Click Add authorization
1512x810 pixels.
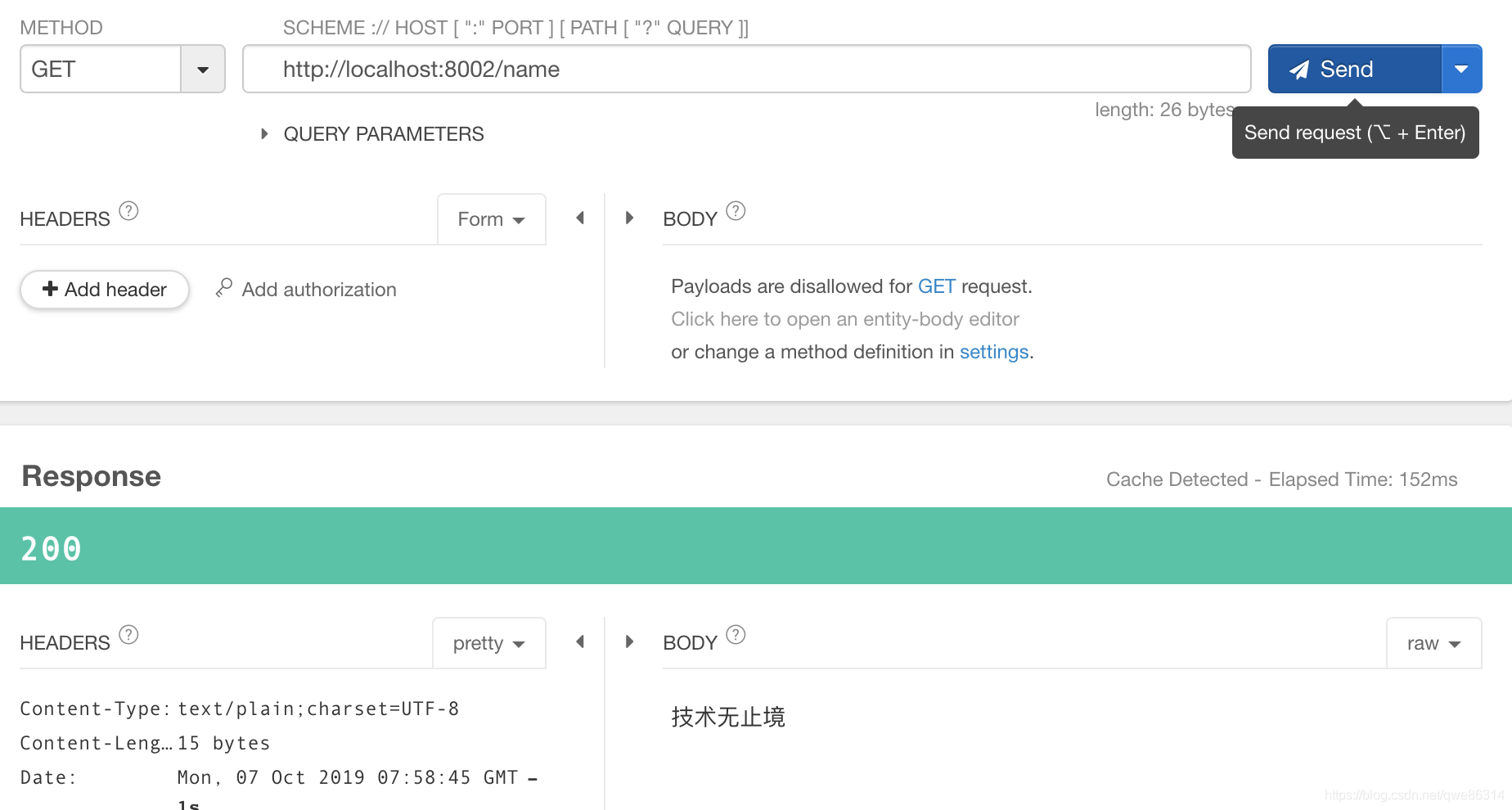(319, 290)
